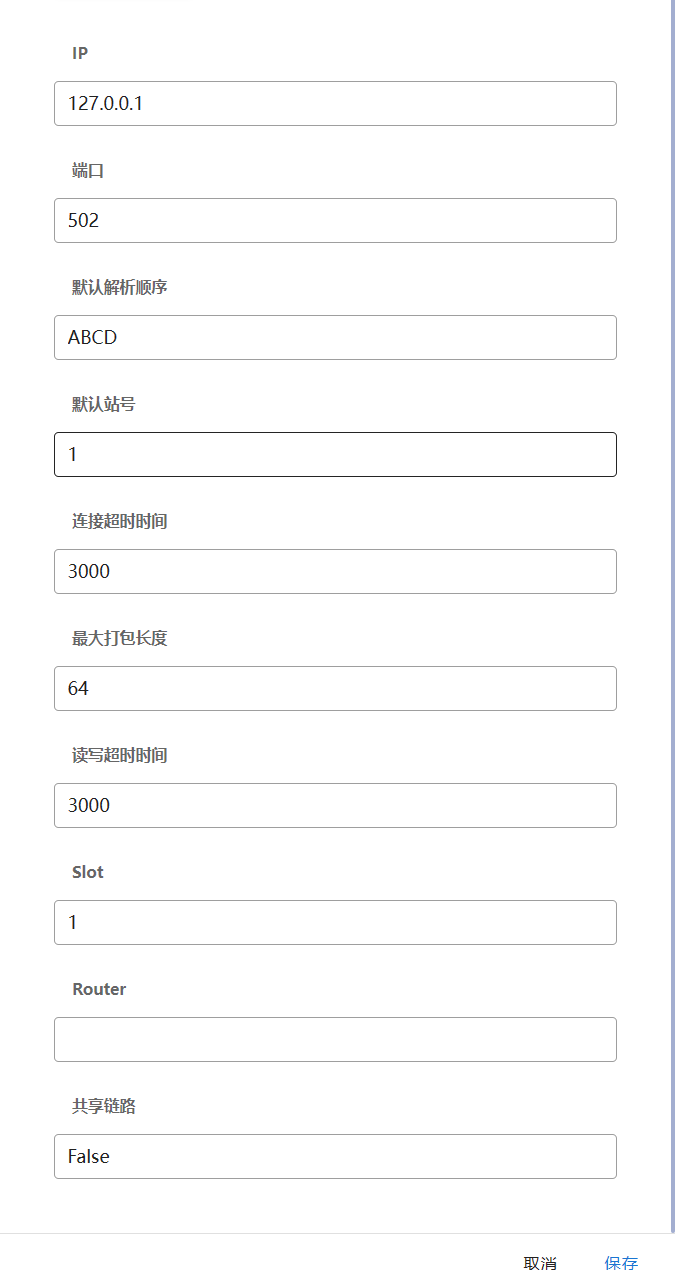Focus the 端口 field containing 502
This screenshot has width=675, height=1286.
click(x=335, y=220)
